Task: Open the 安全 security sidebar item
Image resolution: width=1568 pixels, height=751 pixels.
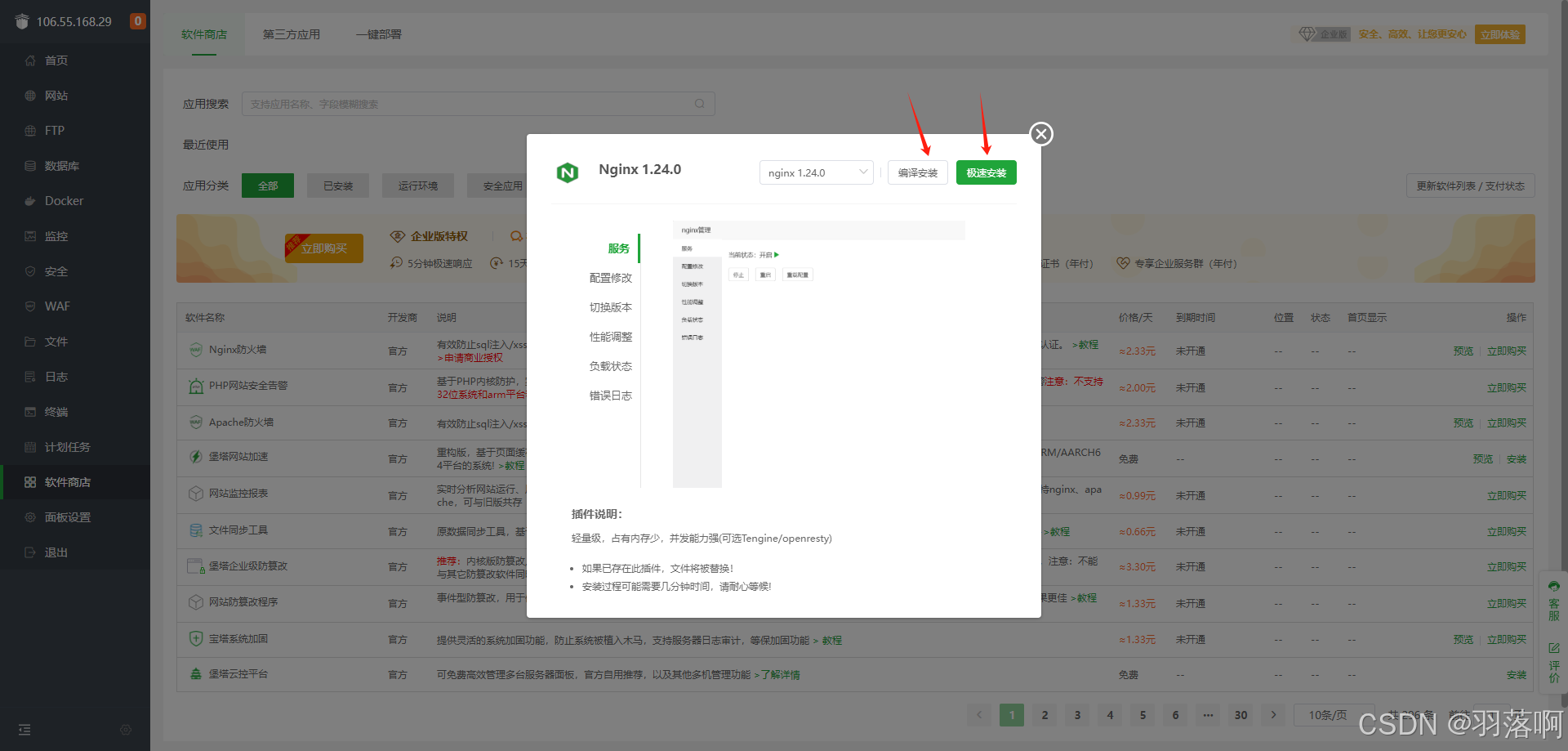Action: (x=75, y=271)
